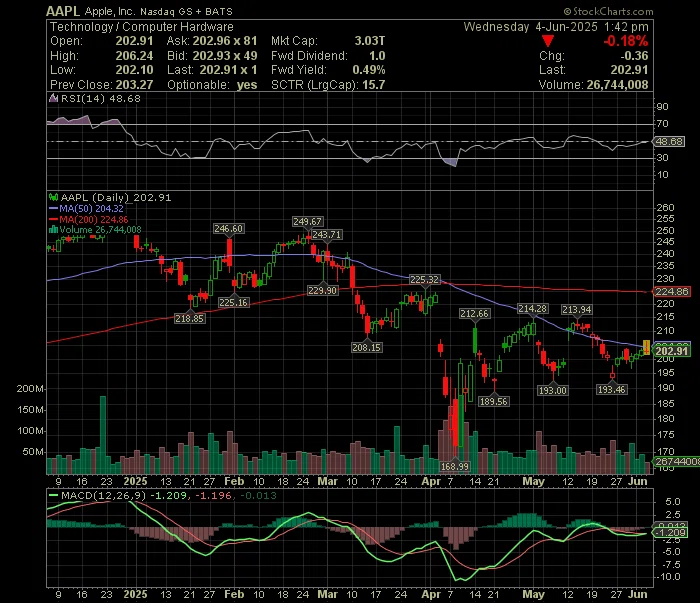Click the 243.71 price label
Image resolution: width=700 pixels, height=603 pixels.
327,234
